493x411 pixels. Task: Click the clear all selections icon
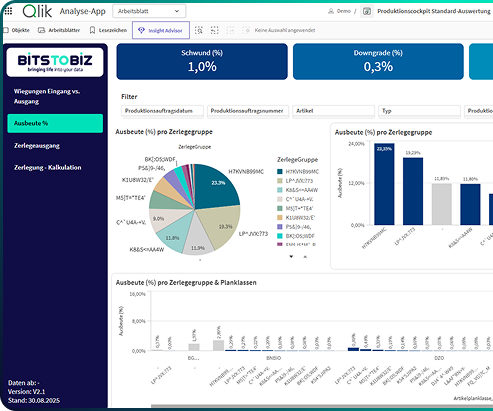(x=246, y=30)
